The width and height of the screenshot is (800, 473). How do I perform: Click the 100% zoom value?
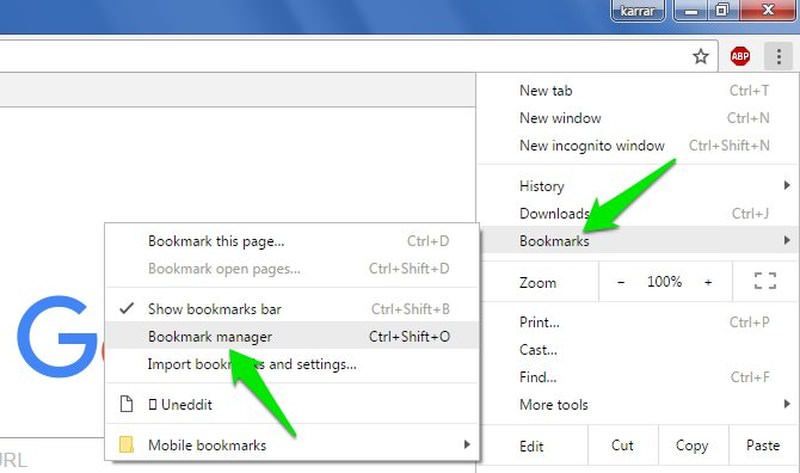coord(664,282)
